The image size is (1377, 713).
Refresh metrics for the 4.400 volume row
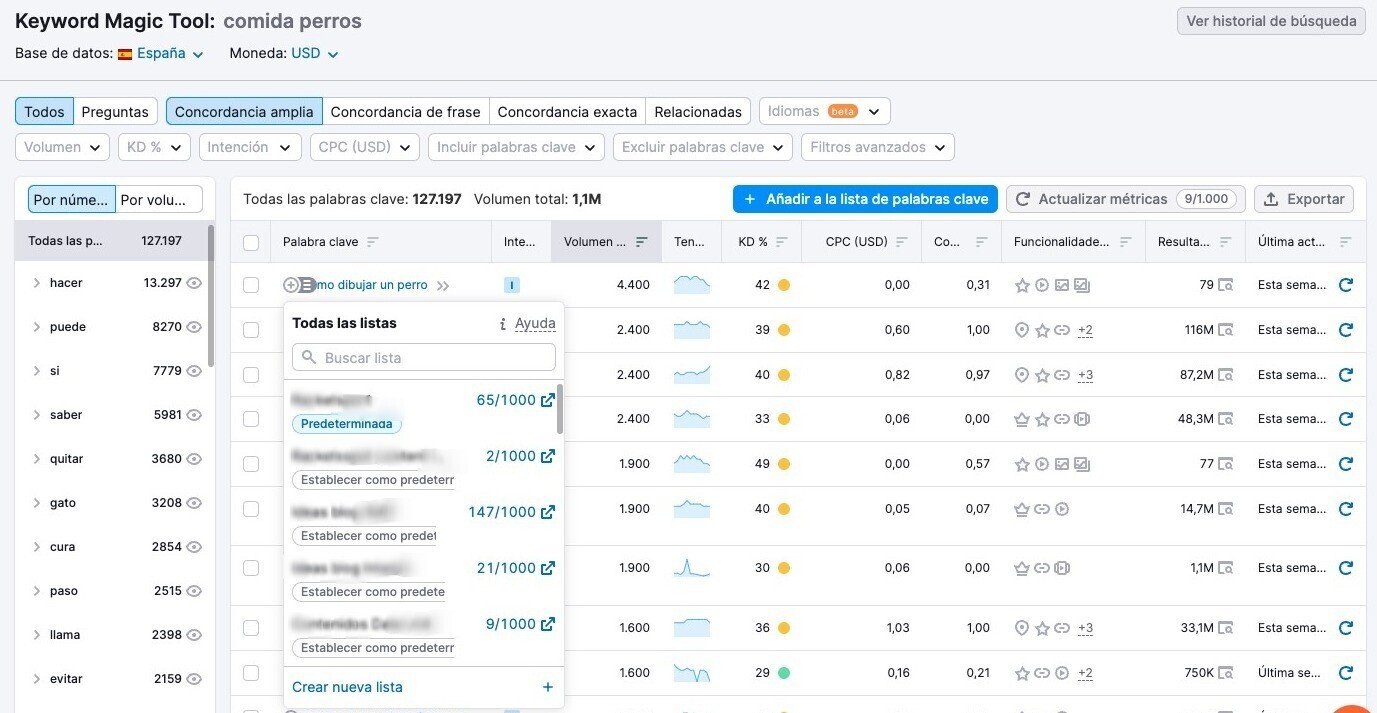1345,285
